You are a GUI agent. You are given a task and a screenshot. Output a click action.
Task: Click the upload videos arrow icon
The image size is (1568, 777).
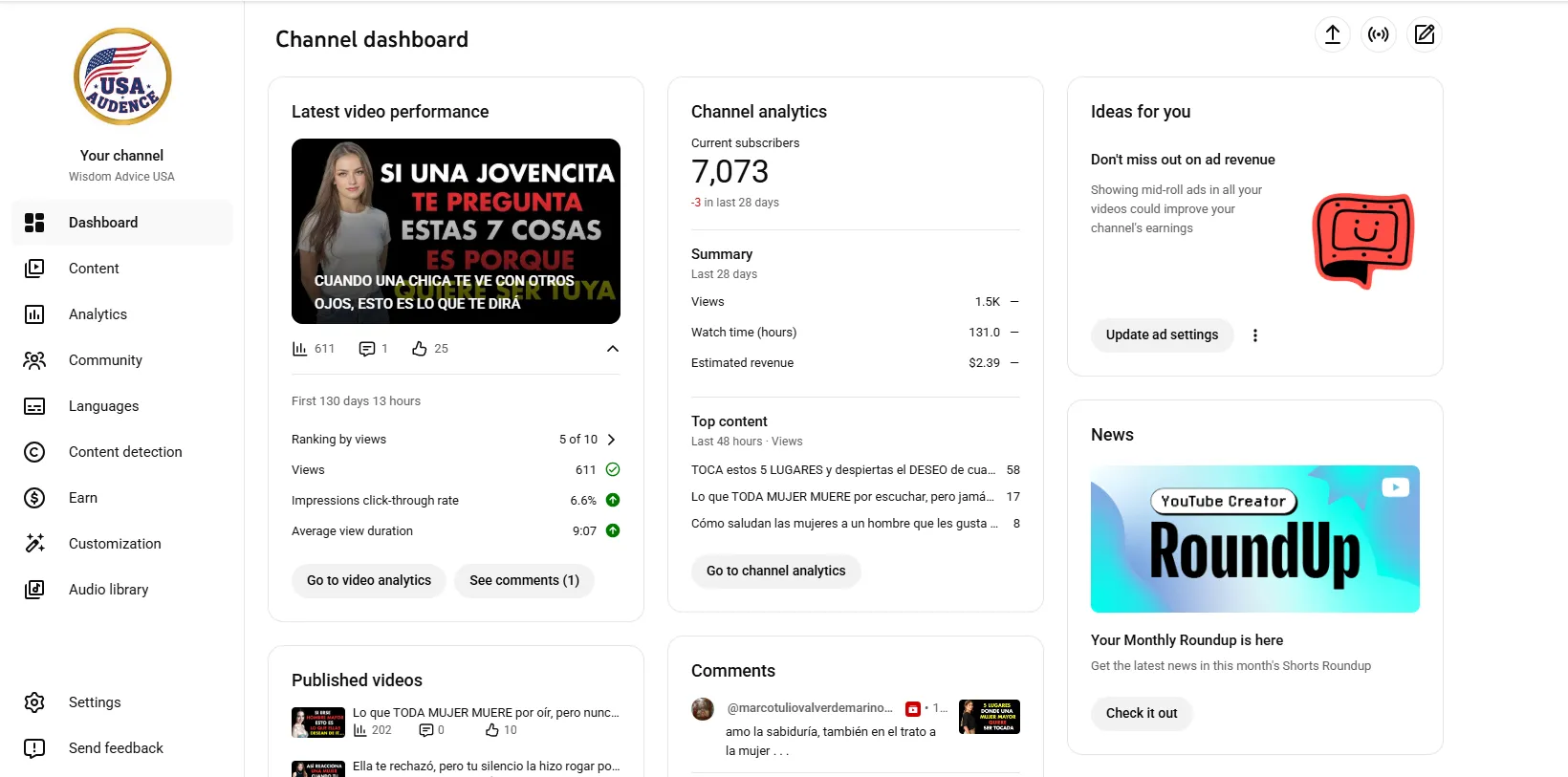click(x=1333, y=34)
